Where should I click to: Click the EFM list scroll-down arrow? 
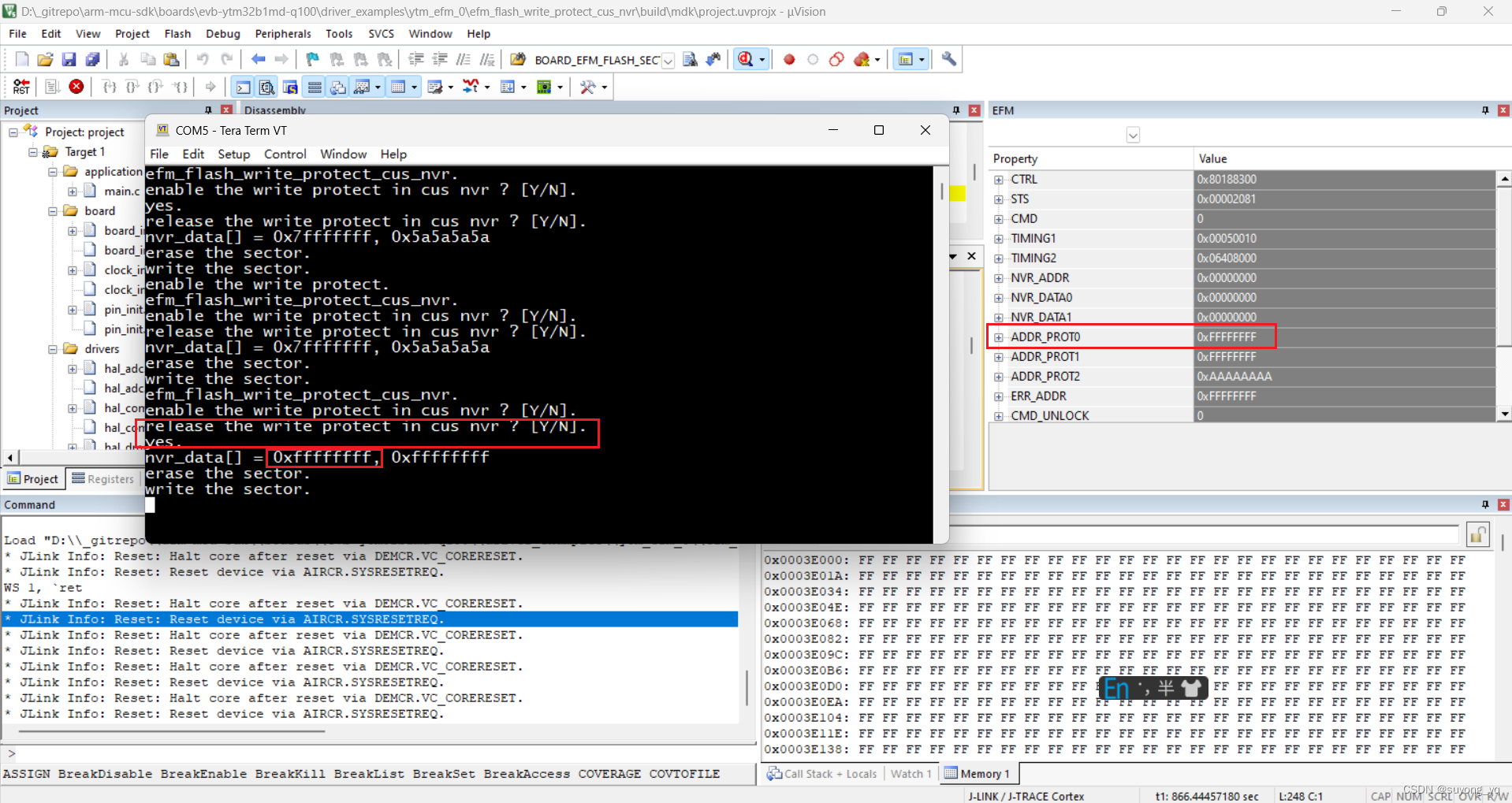pos(1504,415)
